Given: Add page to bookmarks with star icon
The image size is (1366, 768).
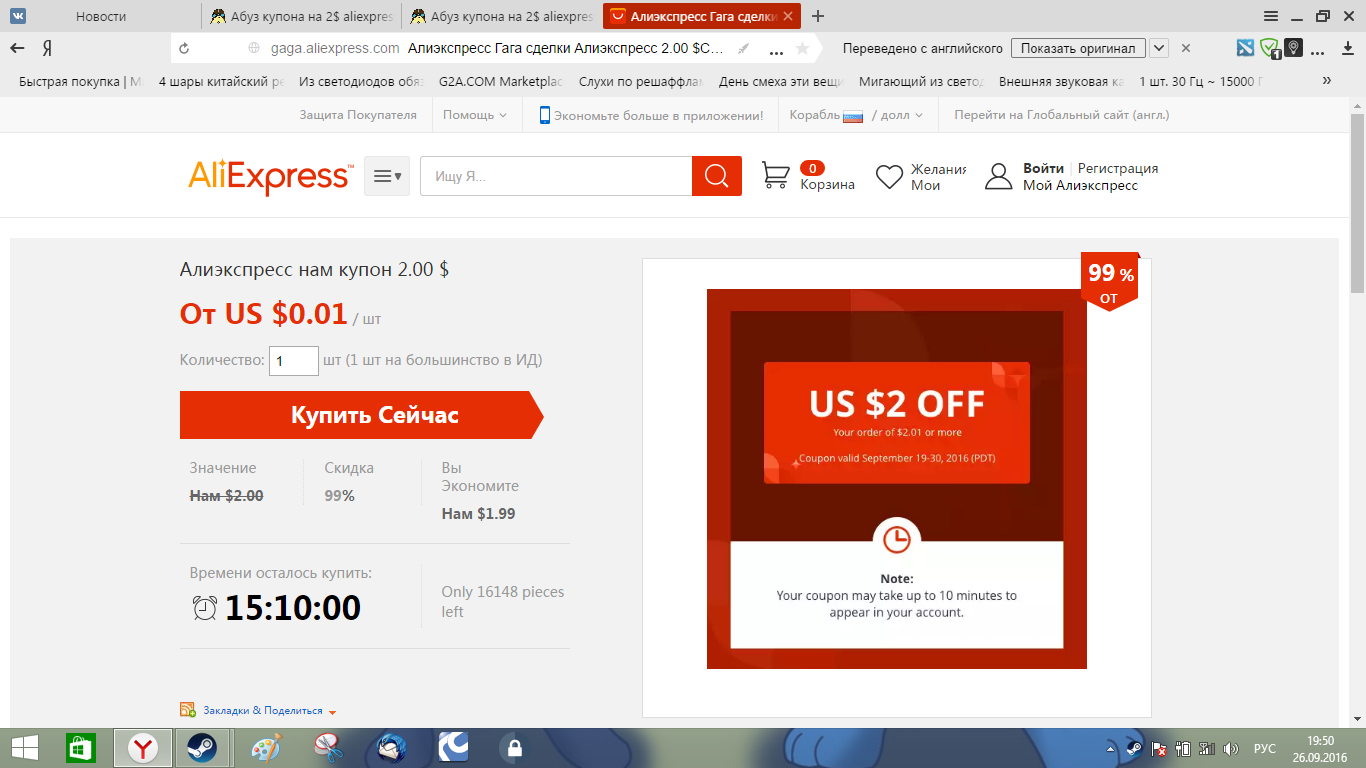Looking at the screenshot, I should (802, 48).
